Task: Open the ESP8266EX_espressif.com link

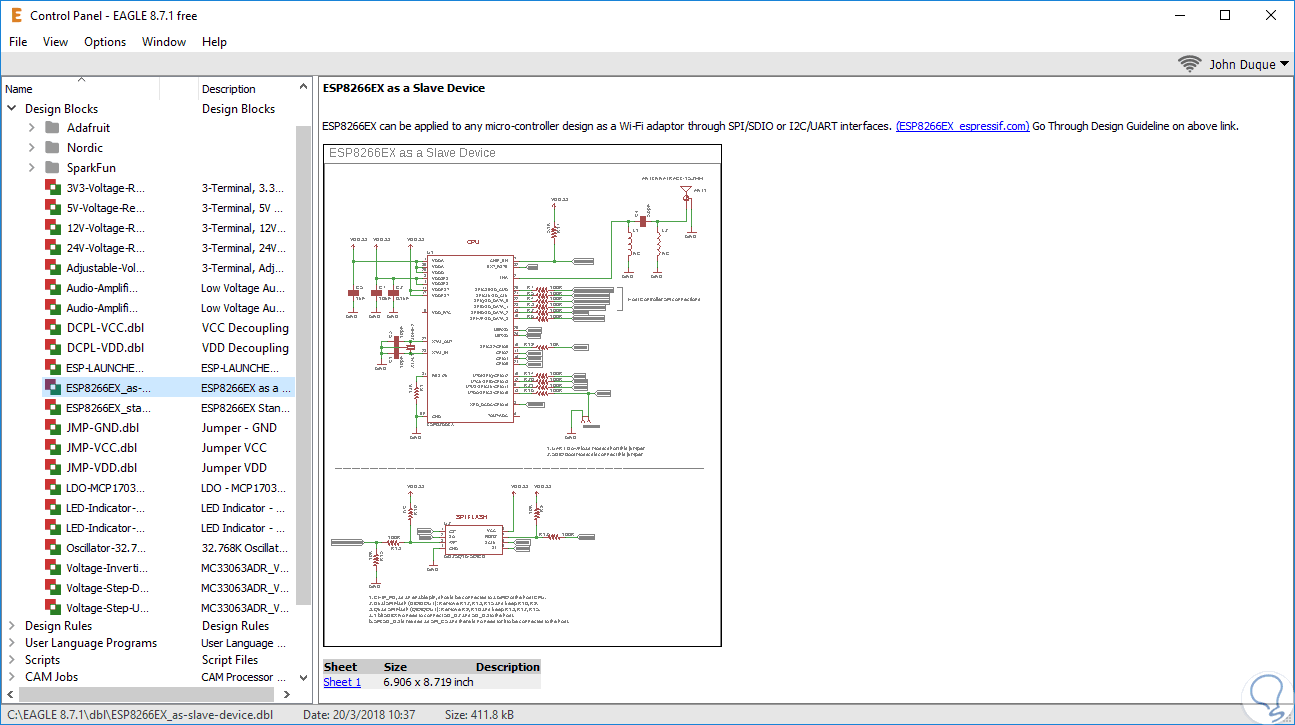Action: coord(962,126)
